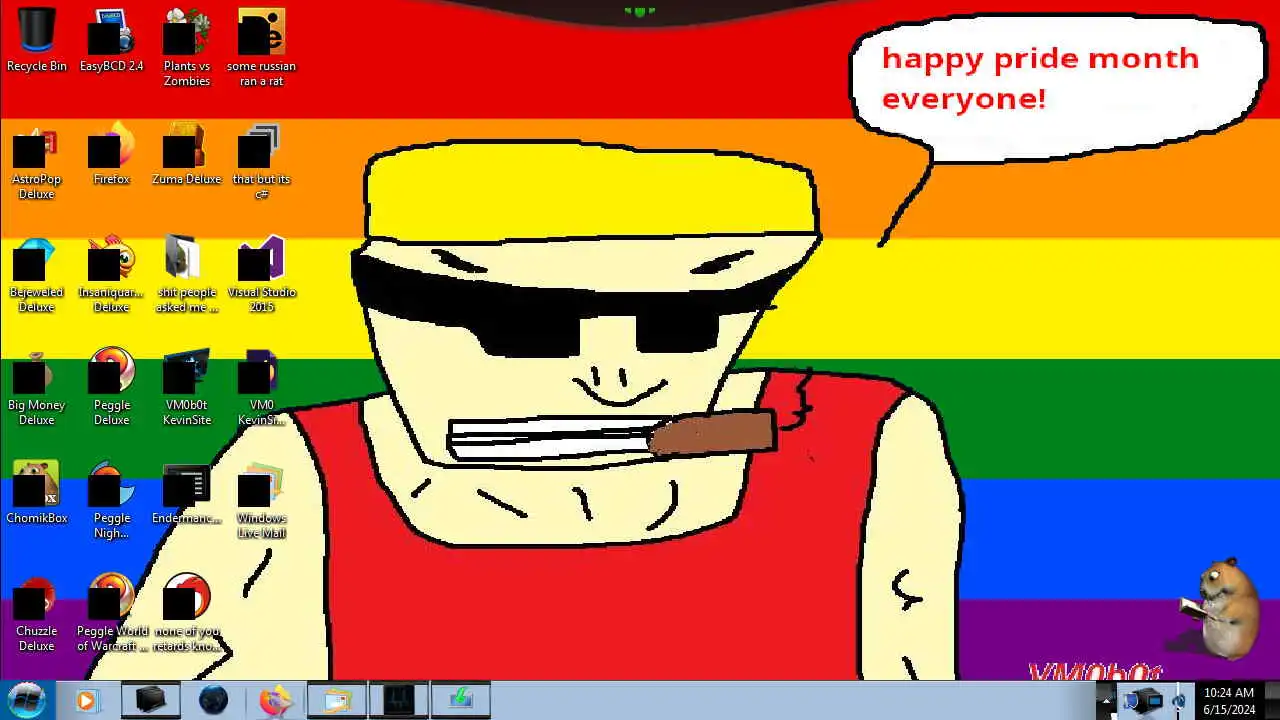
Task: Launch Bejeweled Deluxe from the desktop
Action: (37, 273)
